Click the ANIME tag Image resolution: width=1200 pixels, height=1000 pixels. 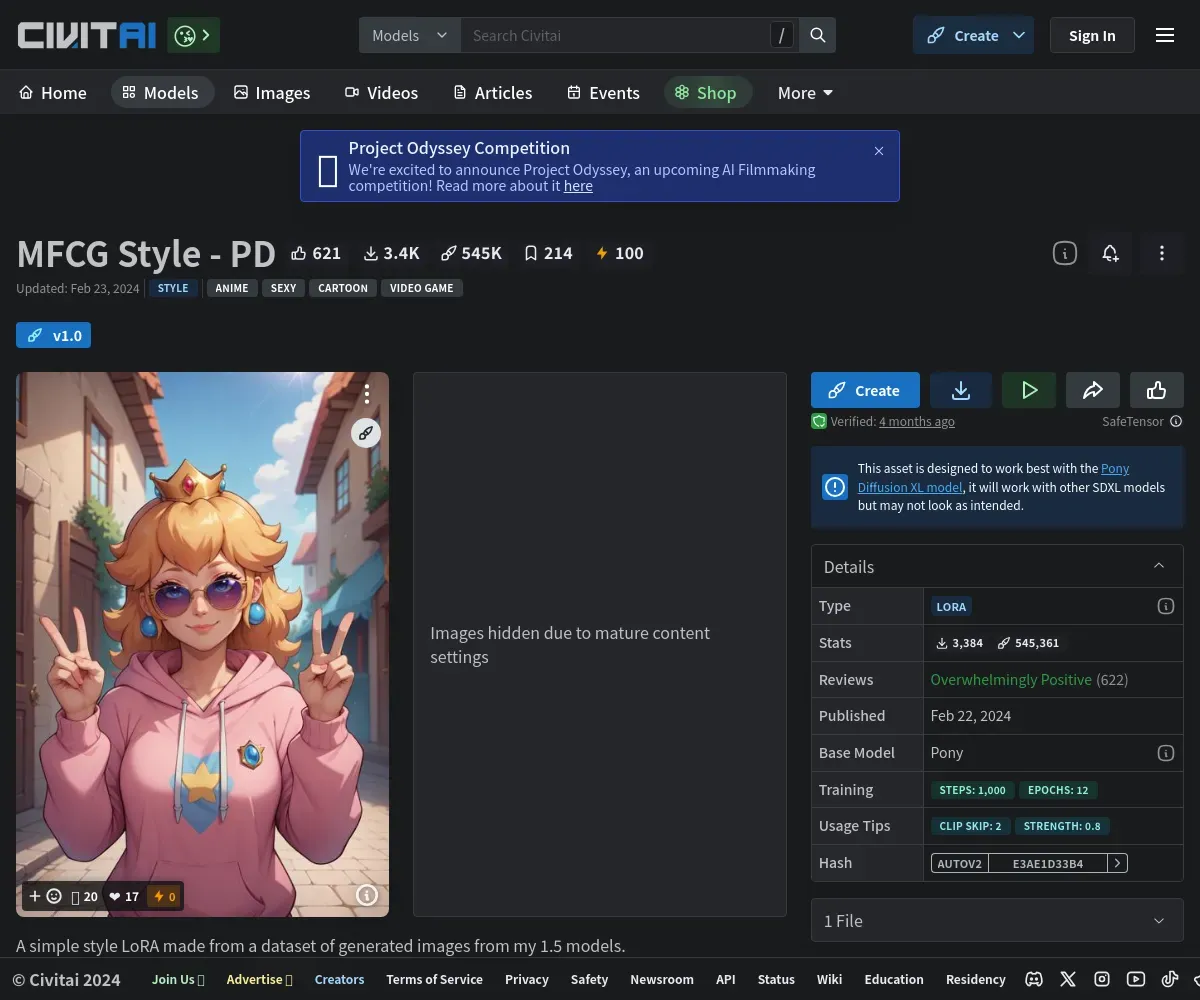pos(232,288)
